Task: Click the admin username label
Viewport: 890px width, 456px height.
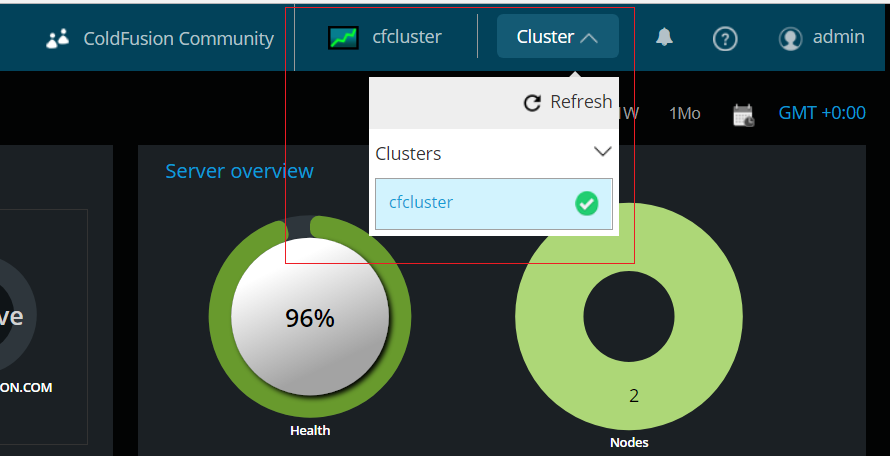Action: [838, 37]
